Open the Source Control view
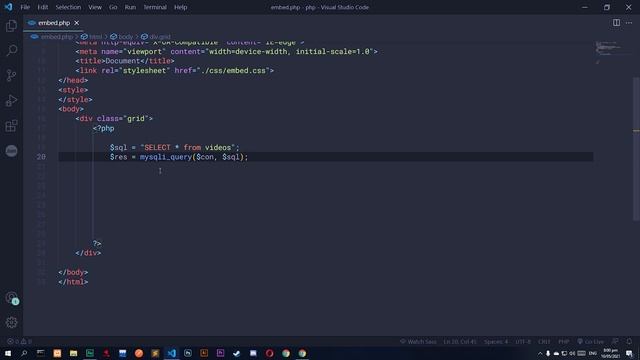The image size is (640, 360). coord(11,76)
